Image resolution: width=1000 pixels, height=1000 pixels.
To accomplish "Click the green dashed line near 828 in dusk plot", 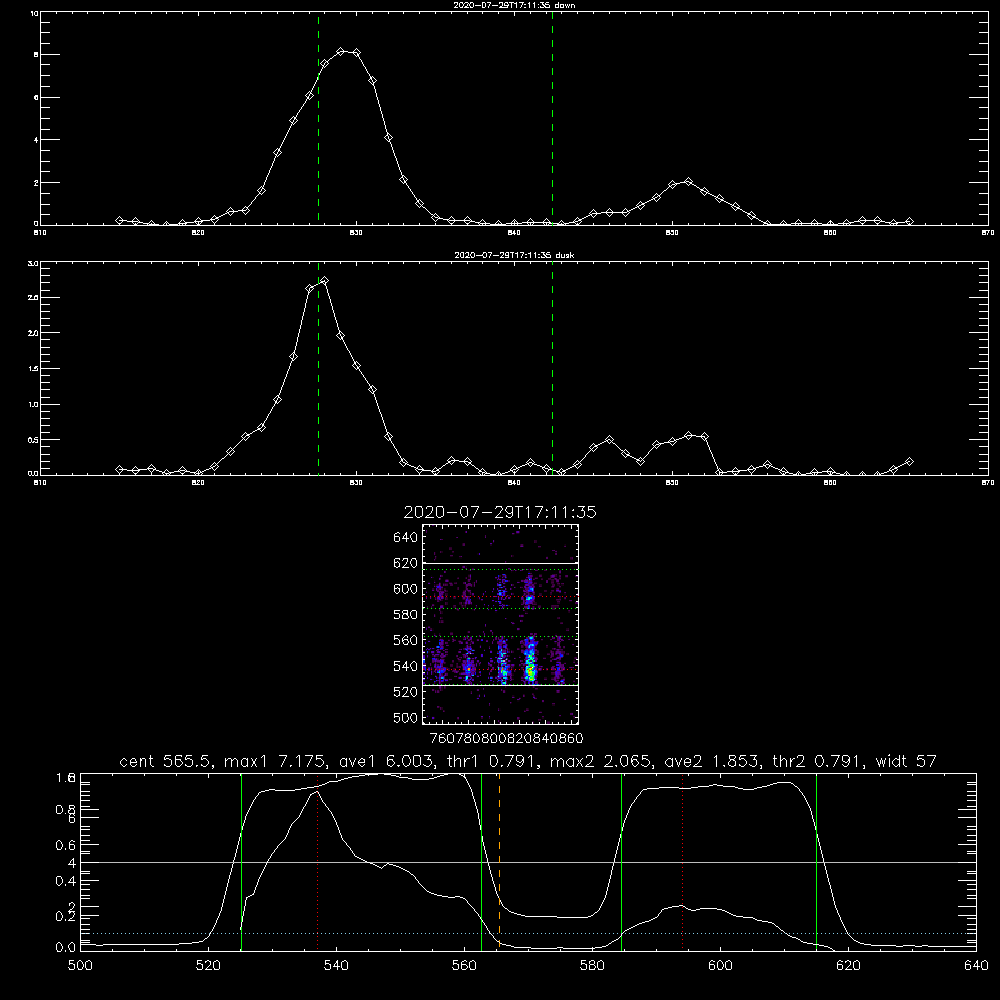I will (318, 369).
